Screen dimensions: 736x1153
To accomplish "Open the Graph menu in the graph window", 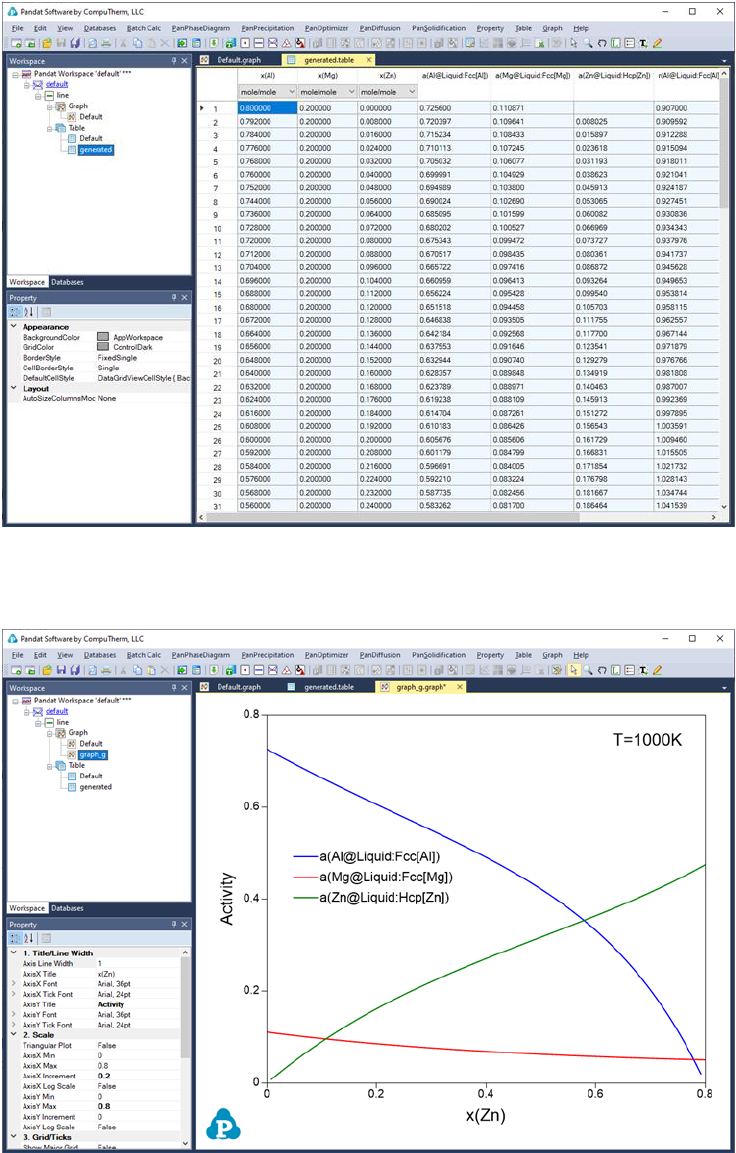I will [x=552, y=655].
